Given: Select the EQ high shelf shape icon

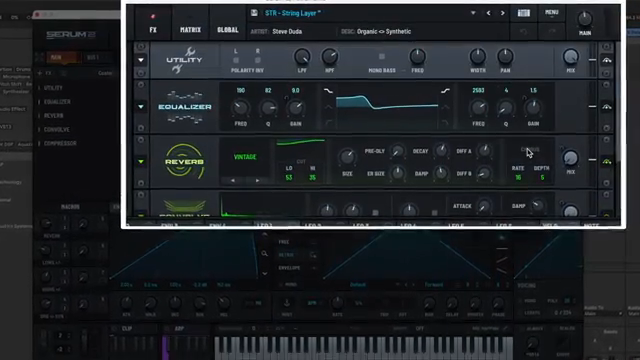Looking at the screenshot, I should coord(445,91).
